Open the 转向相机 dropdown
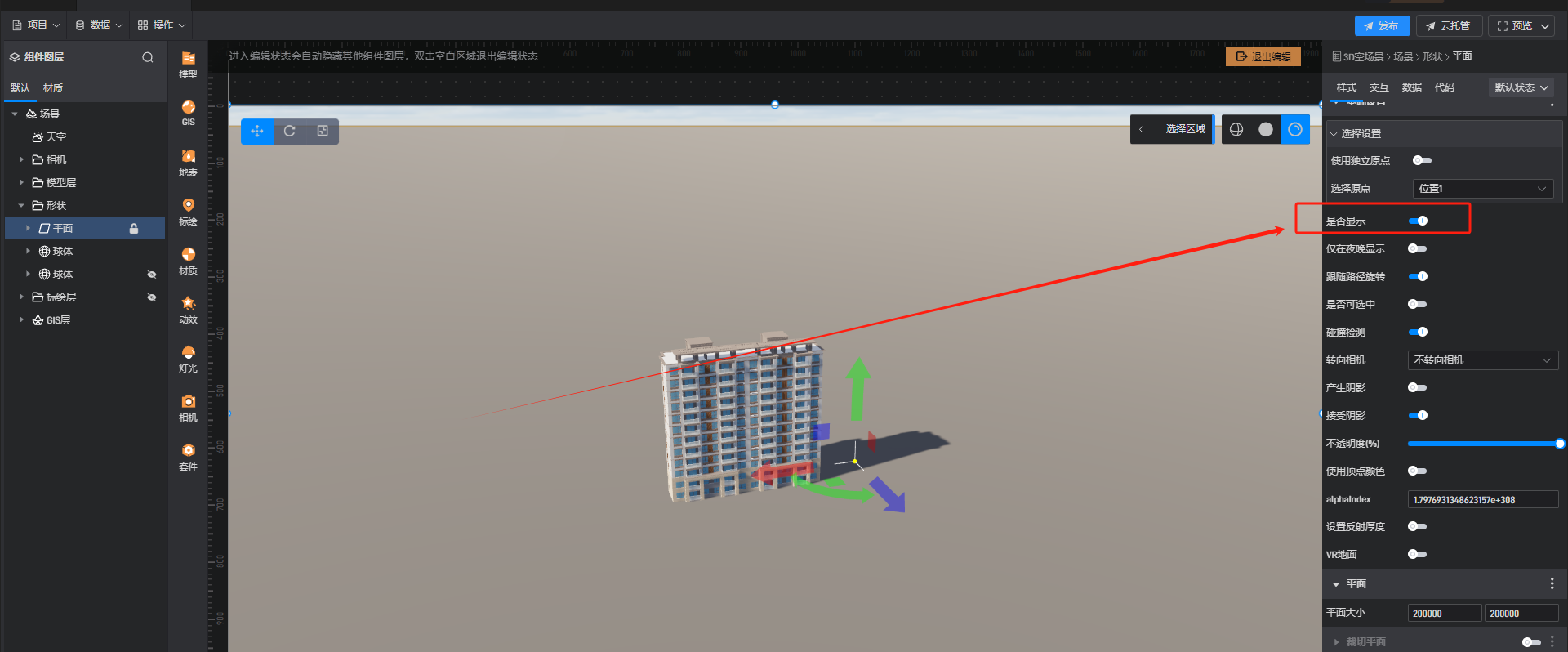The width and height of the screenshot is (1568, 652). pos(1482,360)
